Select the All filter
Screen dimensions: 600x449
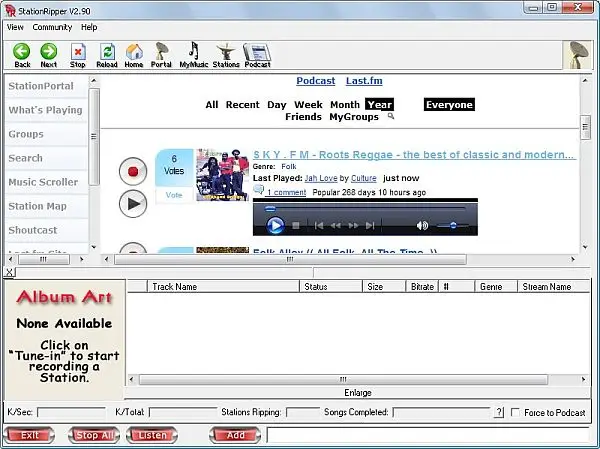[x=212, y=104]
